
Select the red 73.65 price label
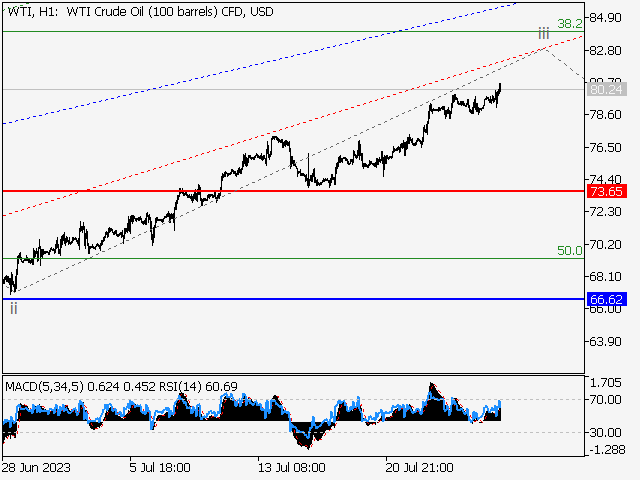pyautogui.click(x=606, y=191)
